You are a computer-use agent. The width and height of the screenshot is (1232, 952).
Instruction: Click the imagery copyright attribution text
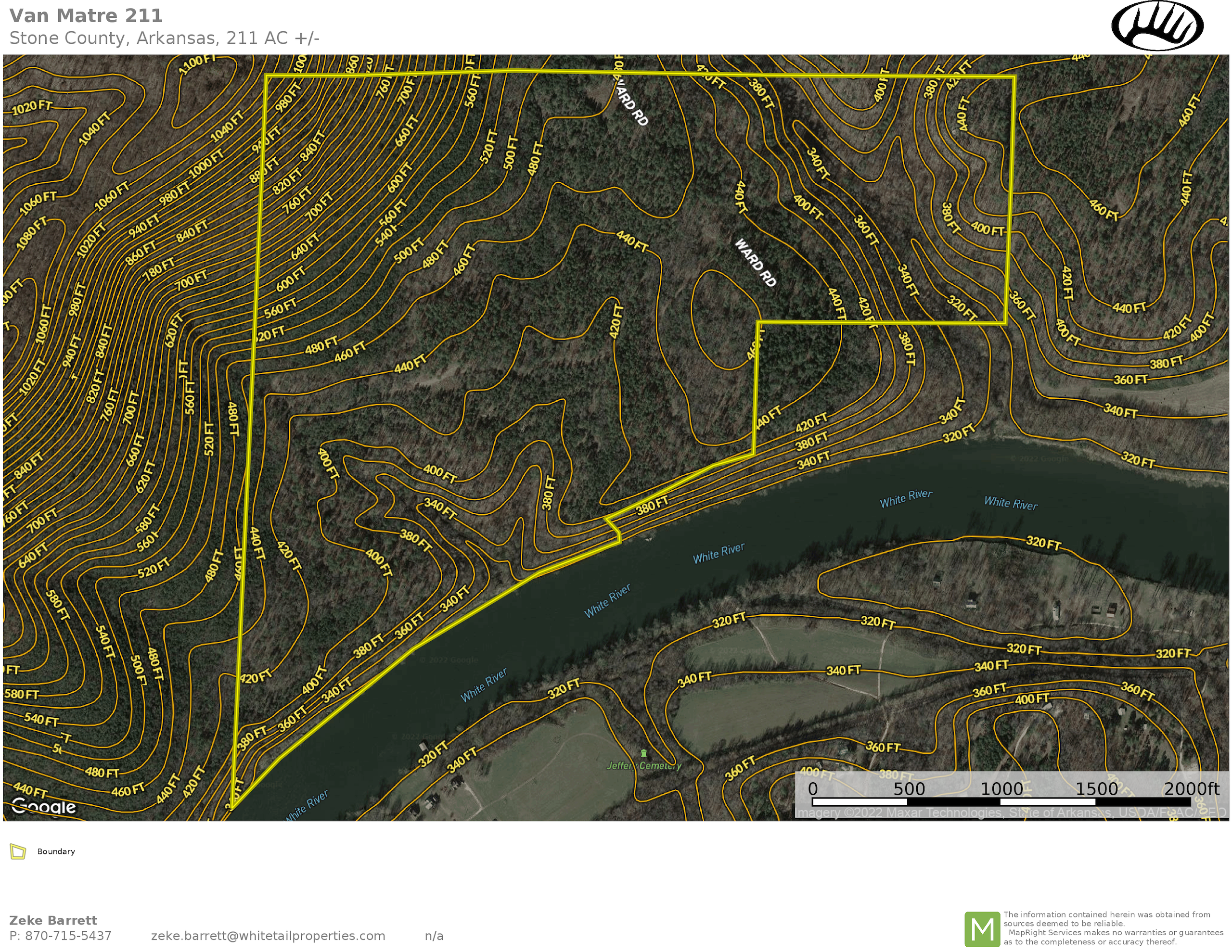click(x=1010, y=812)
